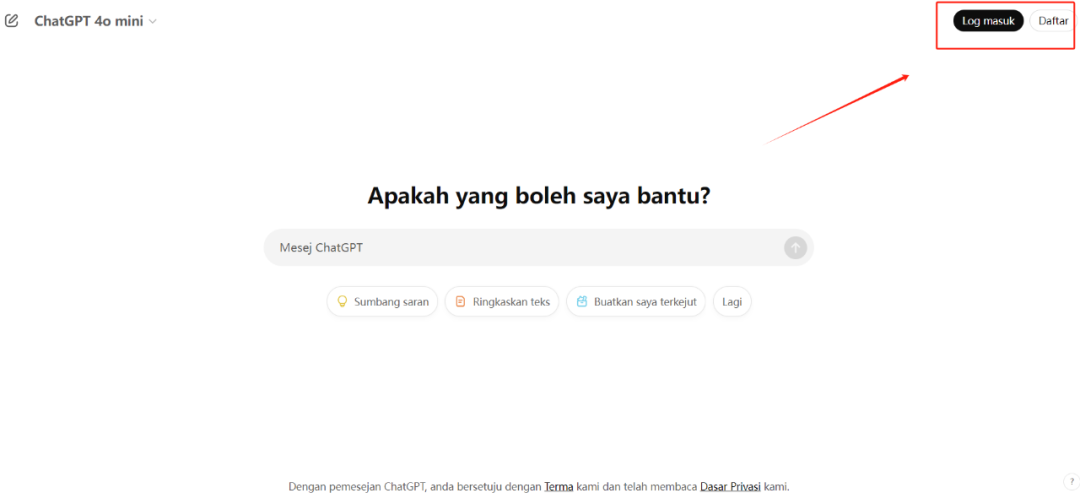Select the Ringkaskan teks suggestion
Screen dimensions: 1080x493
click(x=501, y=302)
